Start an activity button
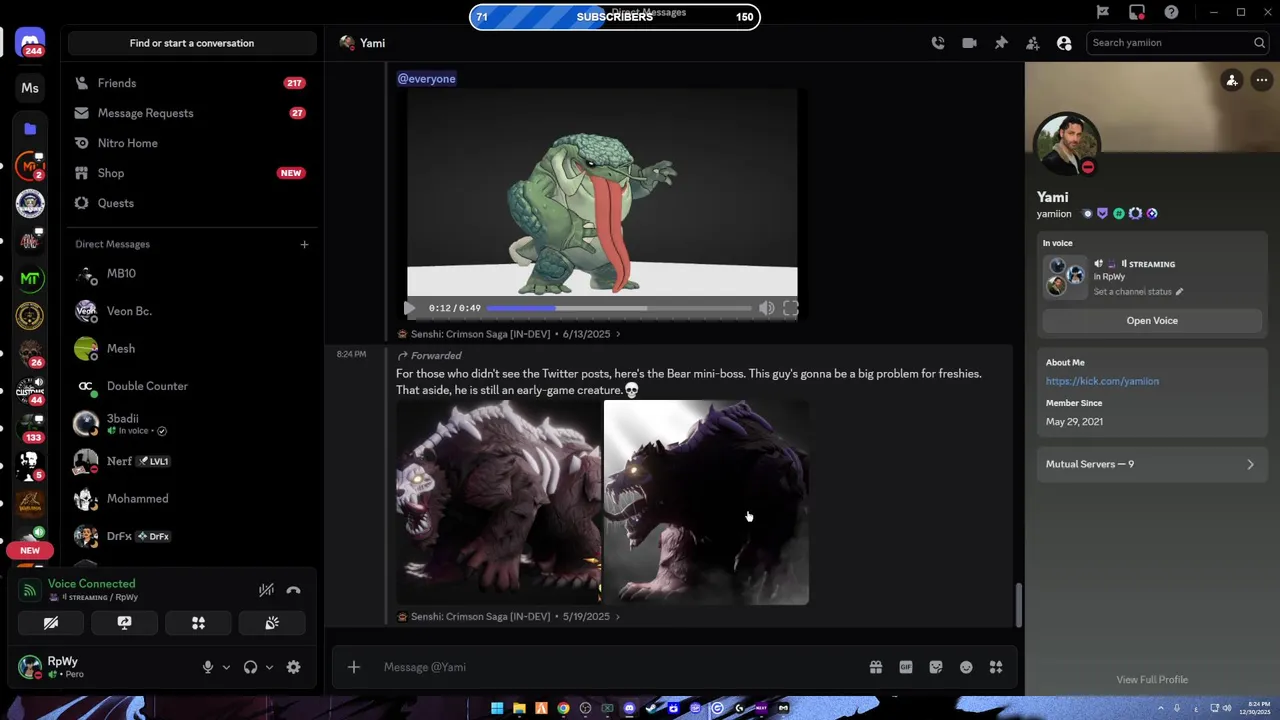This screenshot has height=720, width=1280. (198, 623)
